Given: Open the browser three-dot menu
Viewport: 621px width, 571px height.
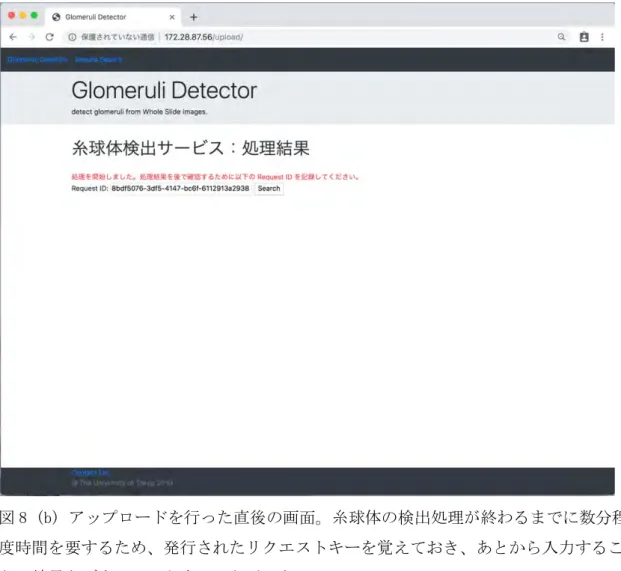Looking at the screenshot, I should coord(602,37).
